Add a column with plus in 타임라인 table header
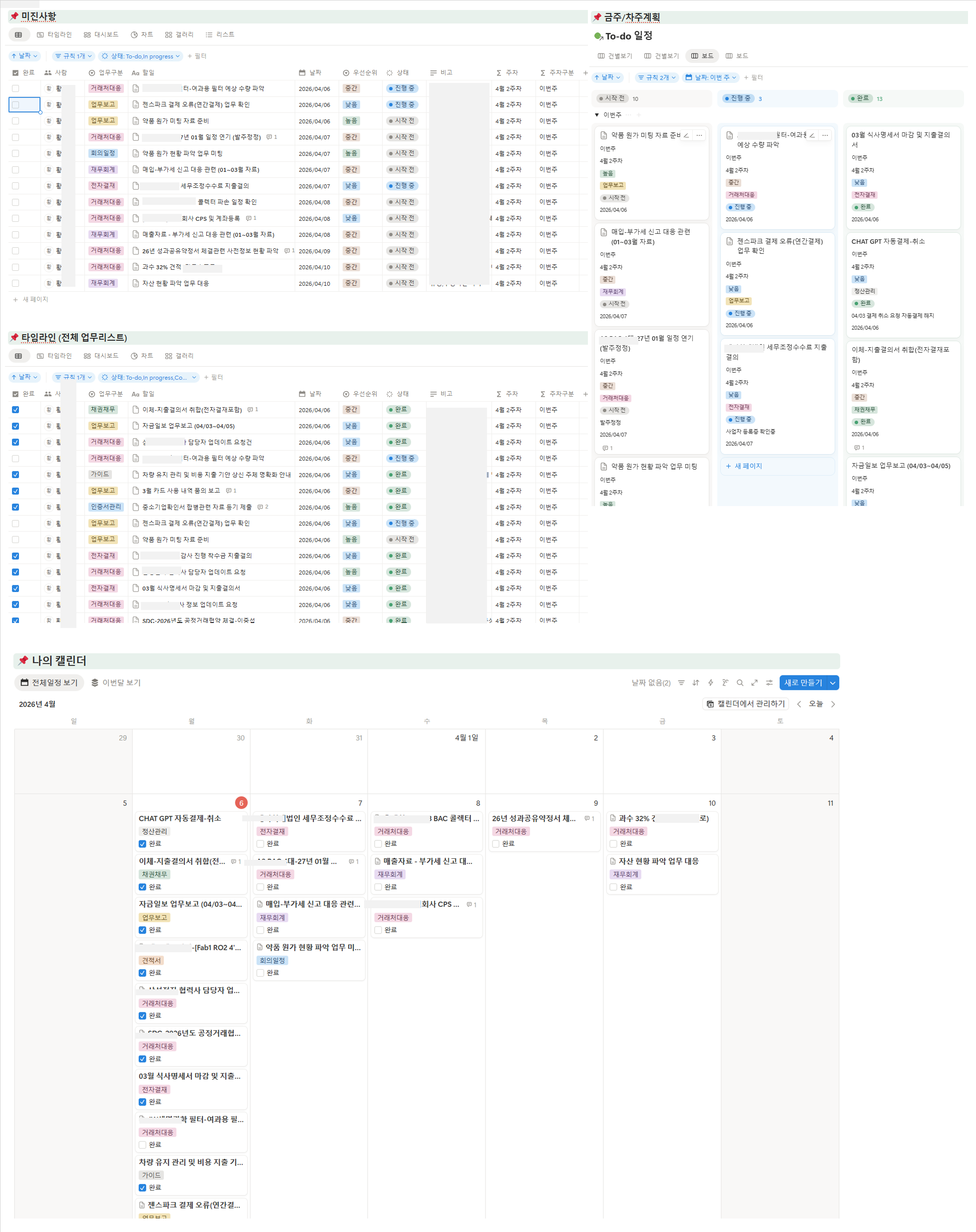Viewport: 976px width, 1232px height. click(x=585, y=394)
